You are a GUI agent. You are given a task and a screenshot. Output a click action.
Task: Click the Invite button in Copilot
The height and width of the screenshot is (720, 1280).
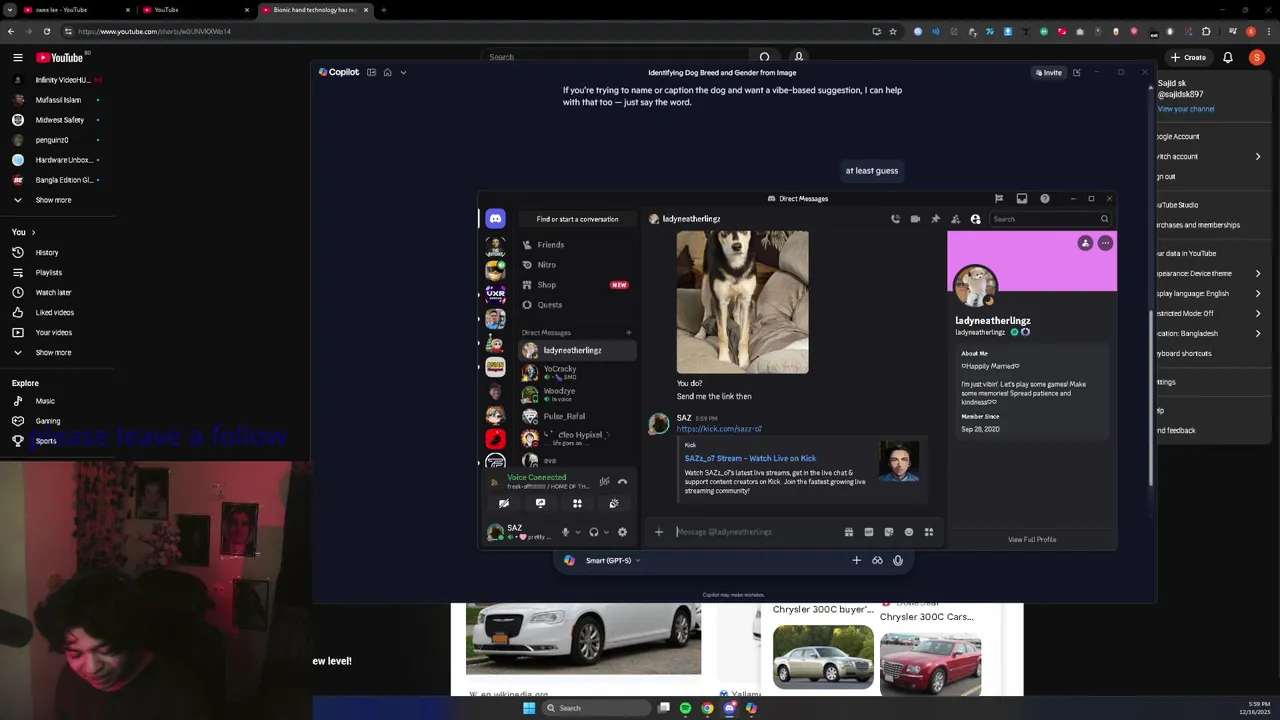coord(1048,72)
